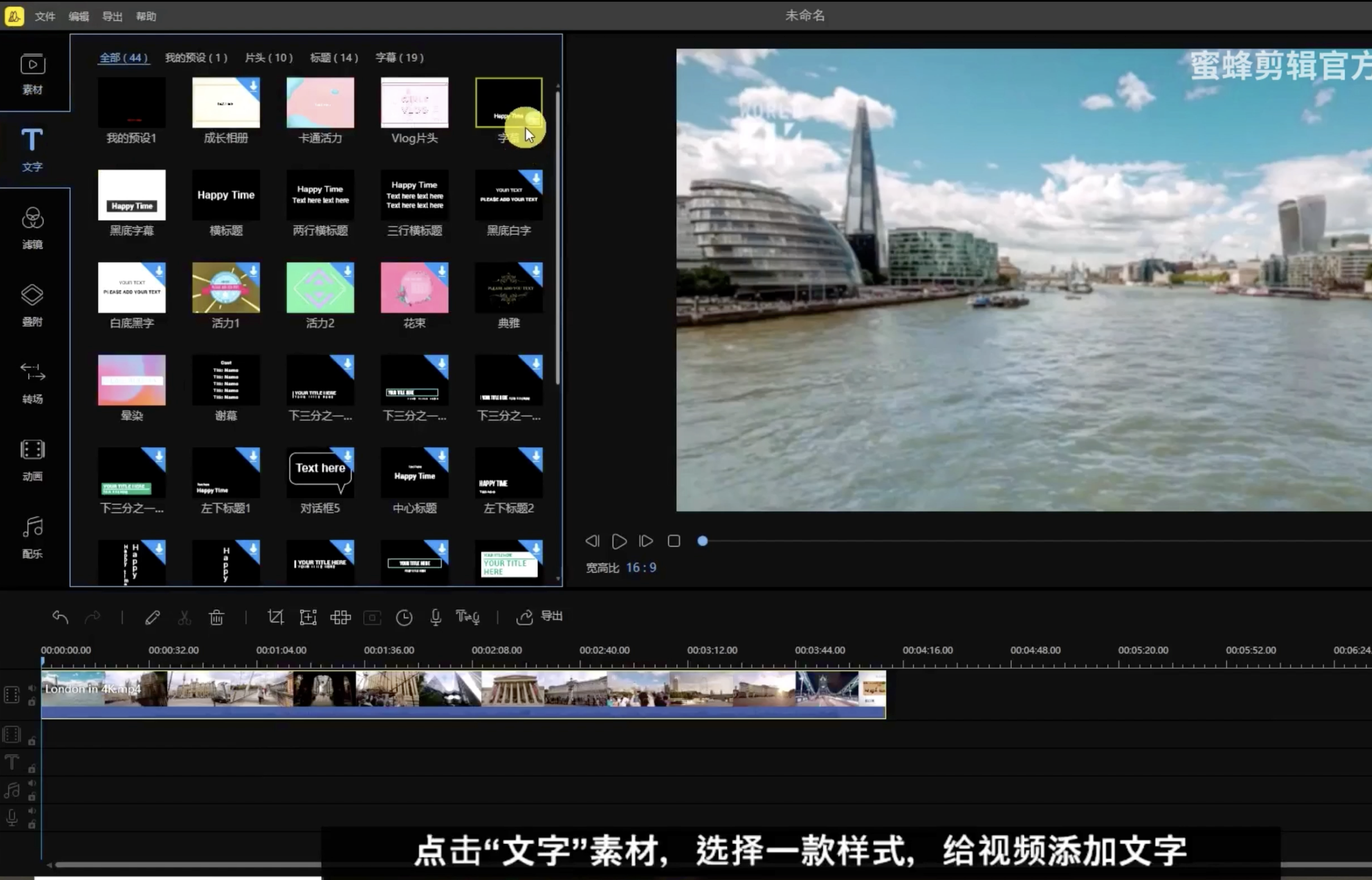
Task: Click the mosaic icon in toolbar
Action: (341, 617)
